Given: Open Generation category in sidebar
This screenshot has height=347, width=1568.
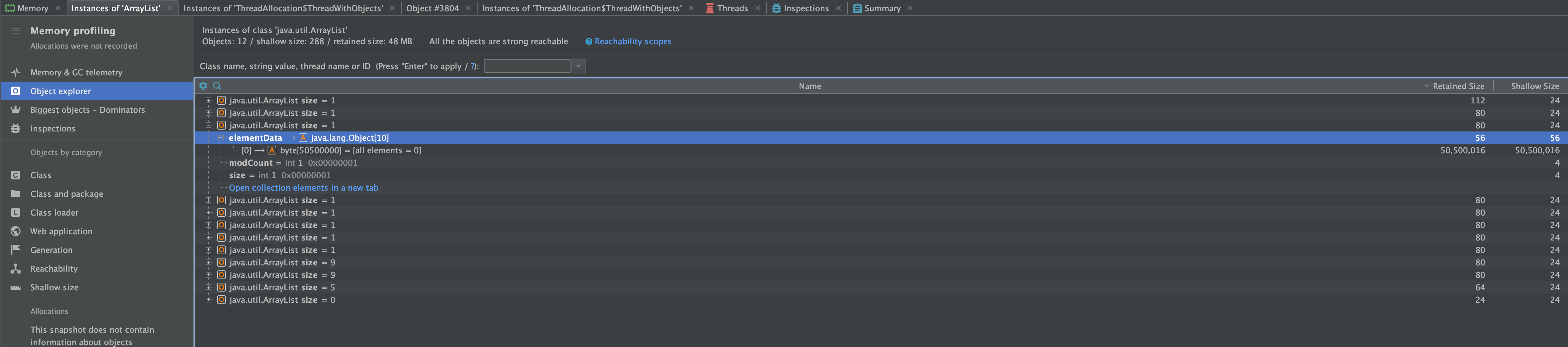Looking at the screenshot, I should pyautogui.click(x=97, y=250).
